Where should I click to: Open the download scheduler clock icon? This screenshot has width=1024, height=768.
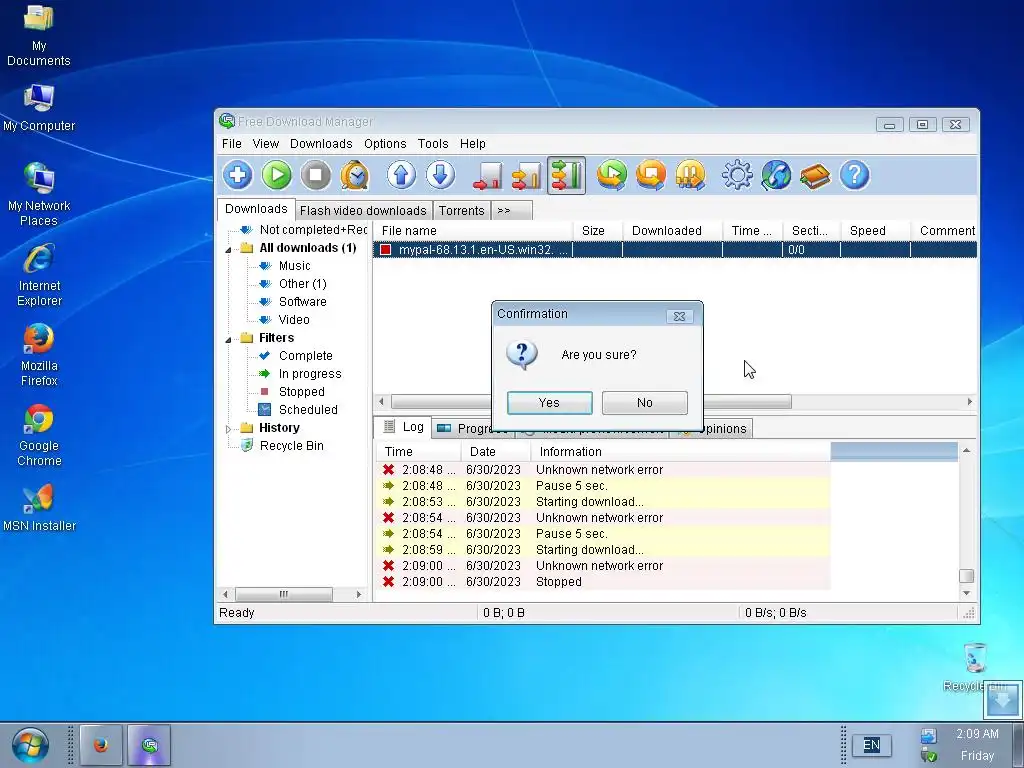point(355,175)
